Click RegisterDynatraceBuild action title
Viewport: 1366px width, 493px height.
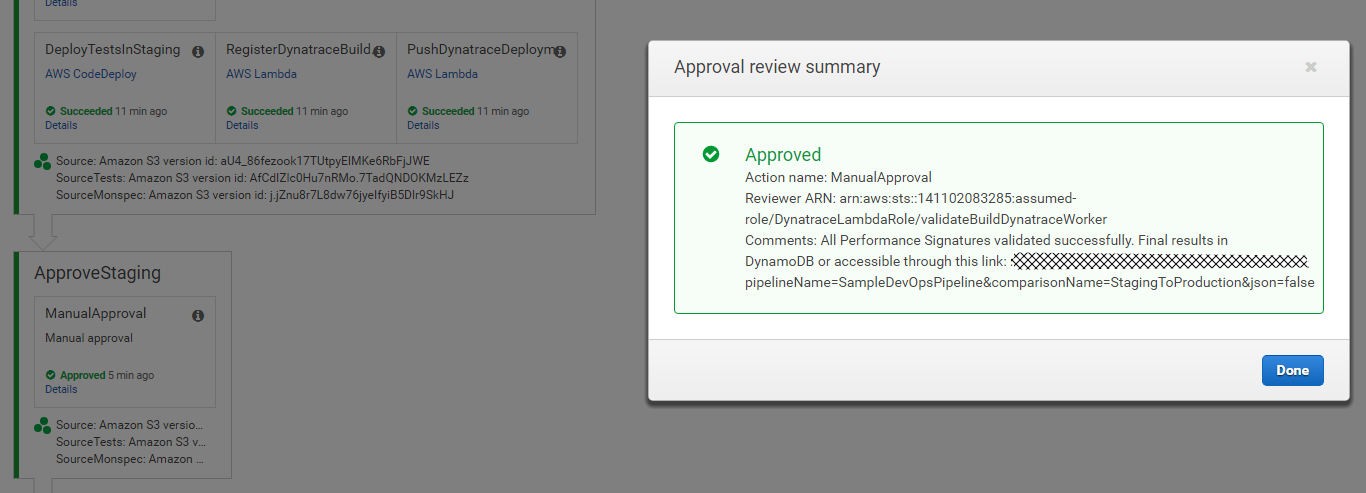[x=298, y=49]
